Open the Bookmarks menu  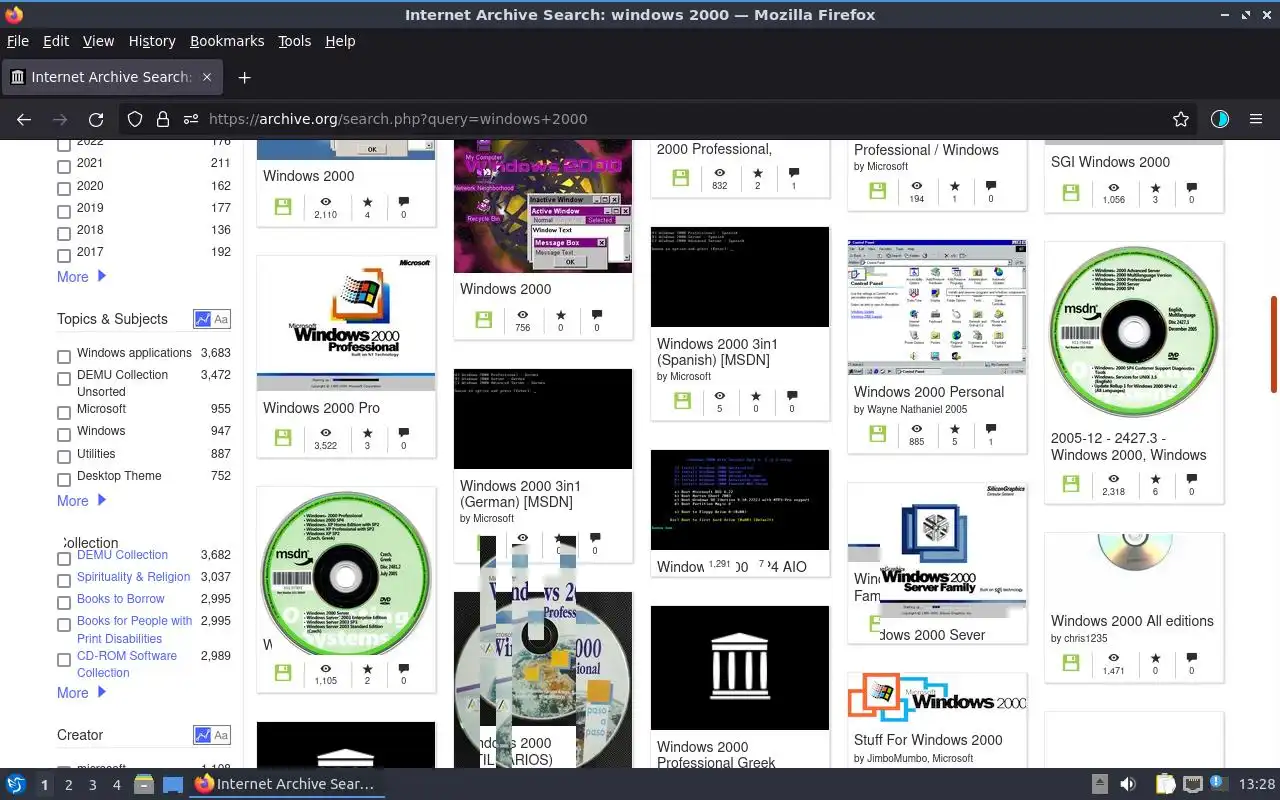[x=227, y=41]
